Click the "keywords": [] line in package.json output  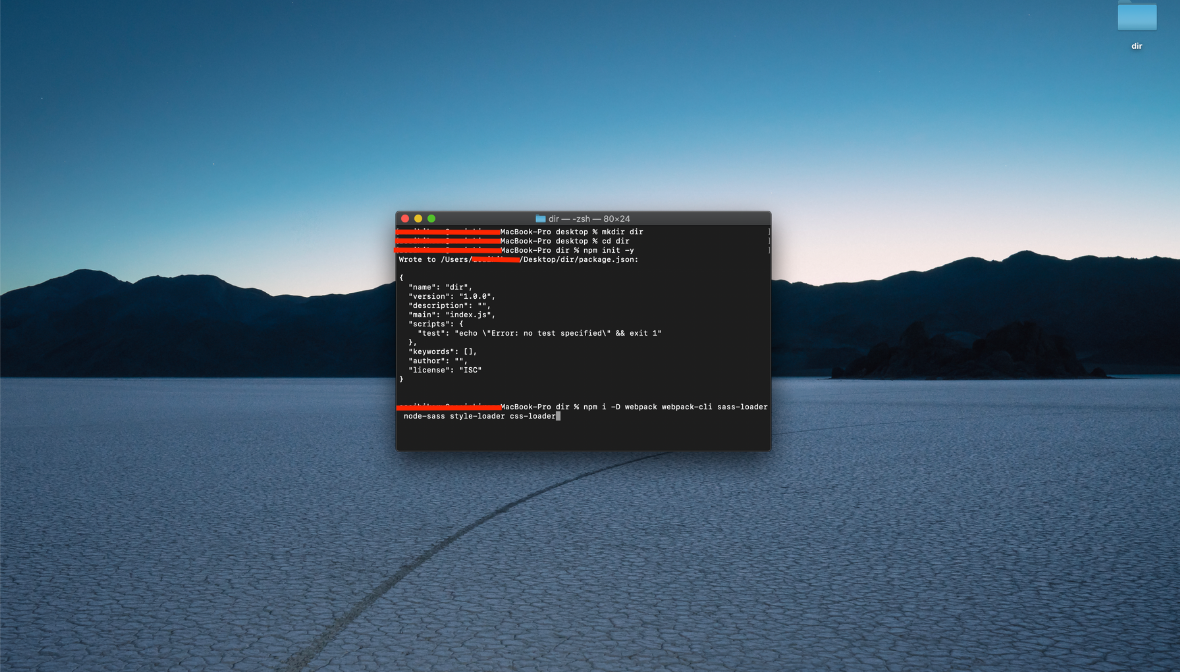click(441, 351)
